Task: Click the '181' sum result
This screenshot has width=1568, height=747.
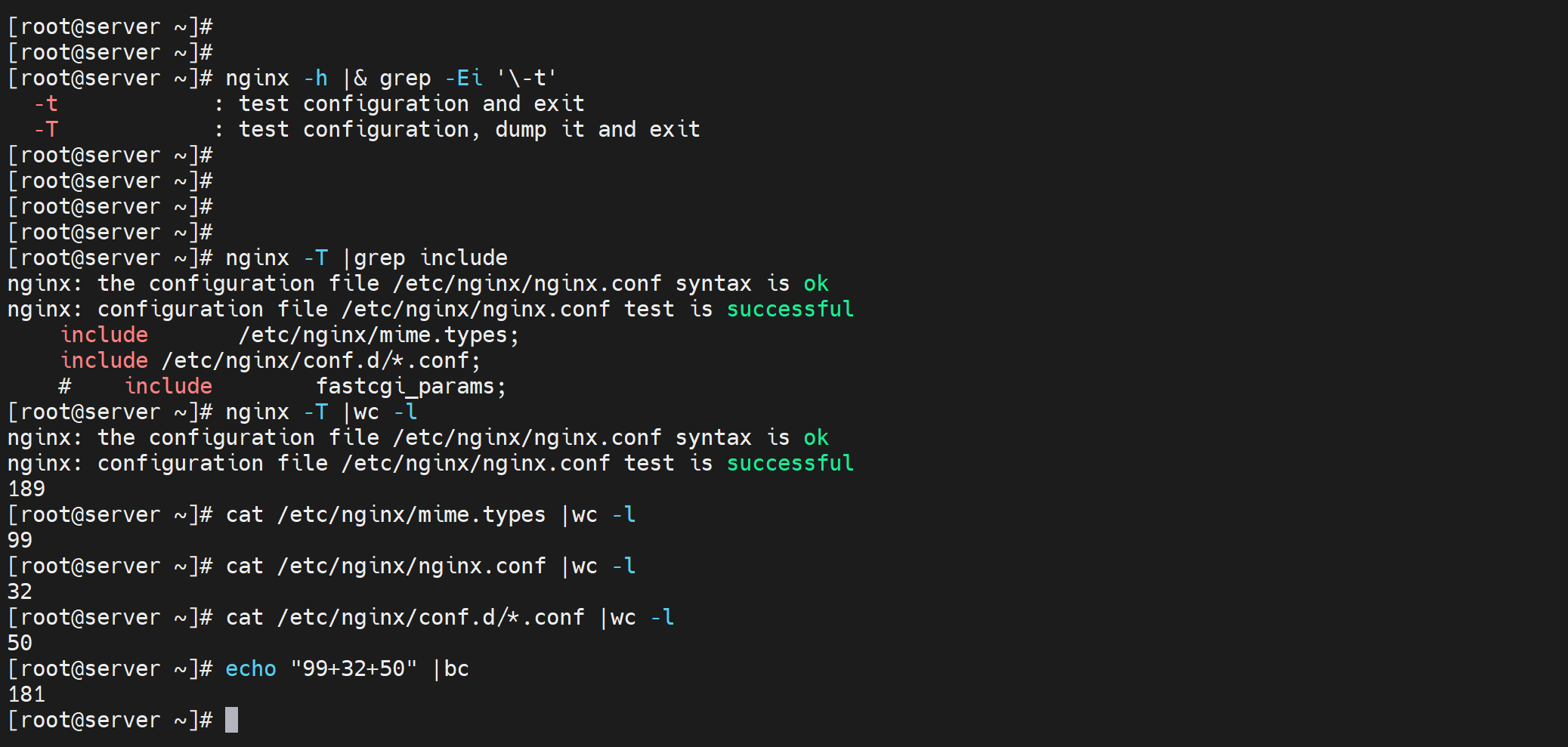Action: coord(26,694)
